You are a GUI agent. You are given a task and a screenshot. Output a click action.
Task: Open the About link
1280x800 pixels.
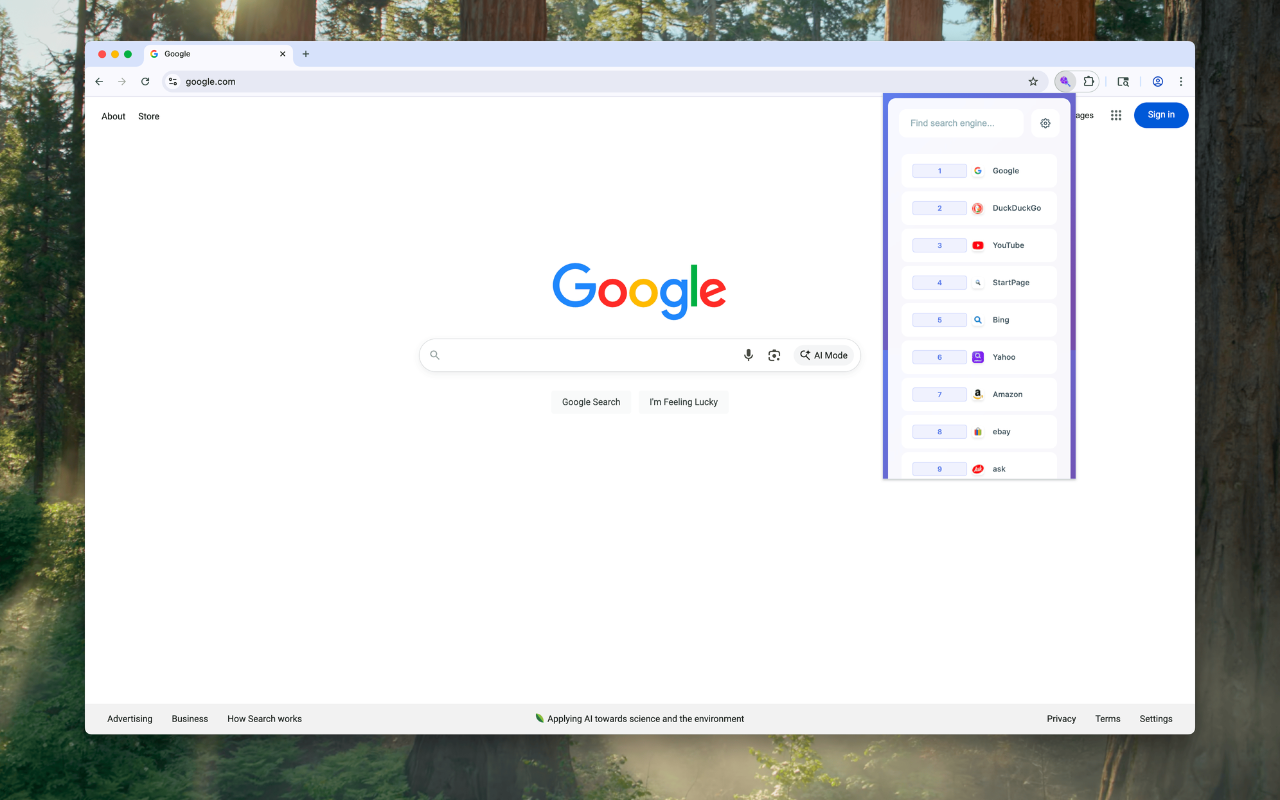(x=113, y=117)
